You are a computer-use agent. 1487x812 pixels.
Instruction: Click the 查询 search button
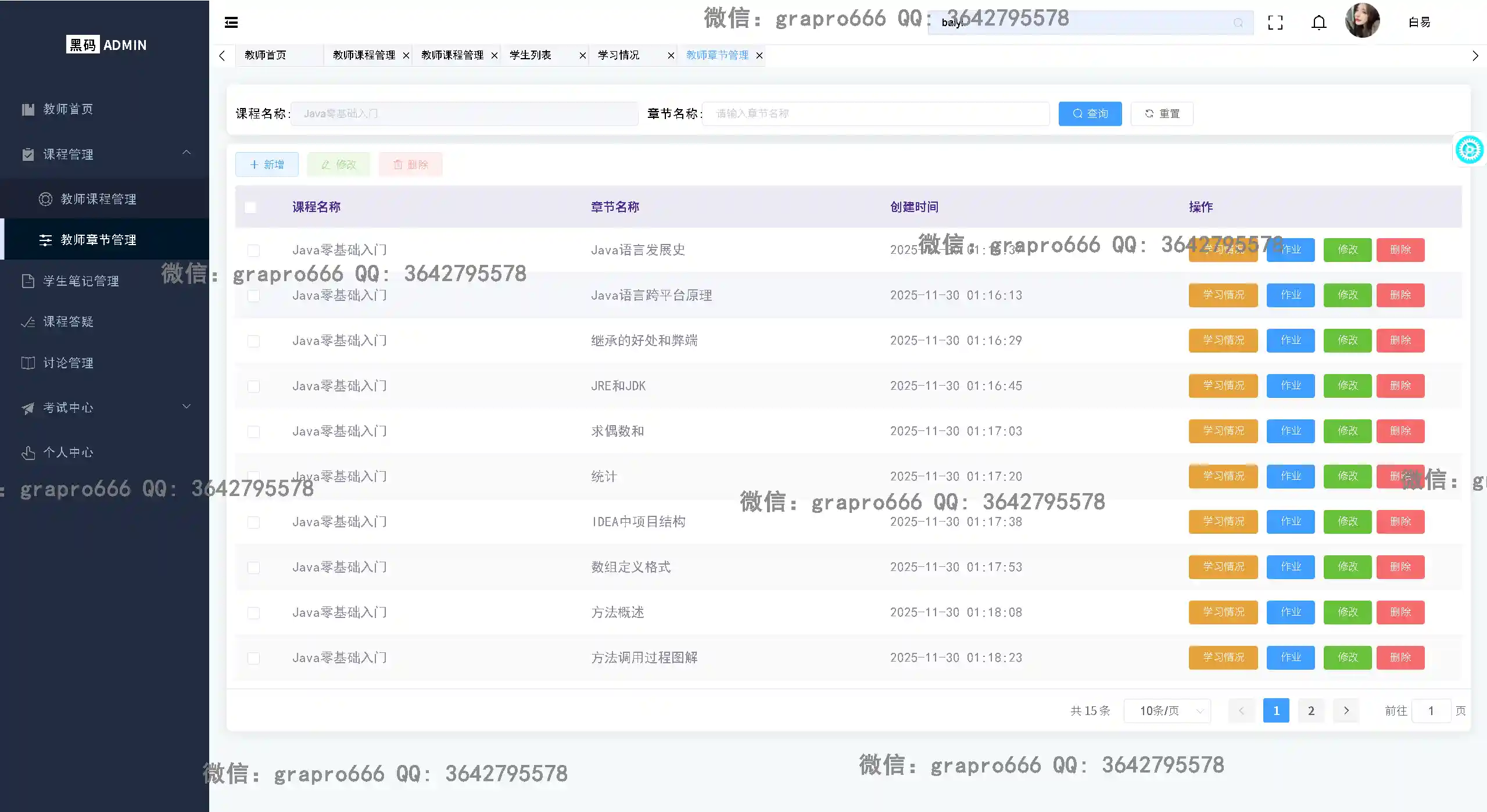point(1090,113)
